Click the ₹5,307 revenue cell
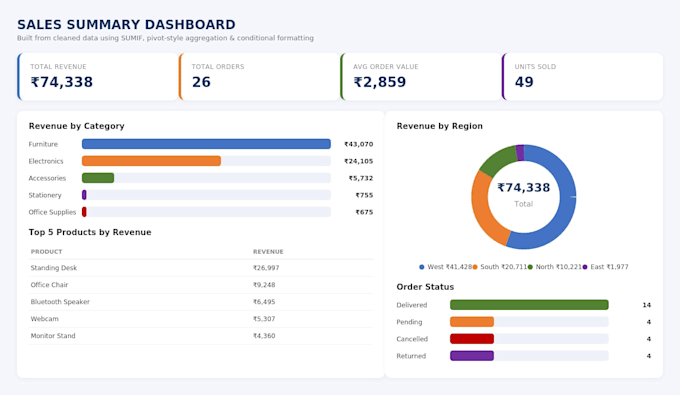The image size is (680, 395). [x=264, y=319]
